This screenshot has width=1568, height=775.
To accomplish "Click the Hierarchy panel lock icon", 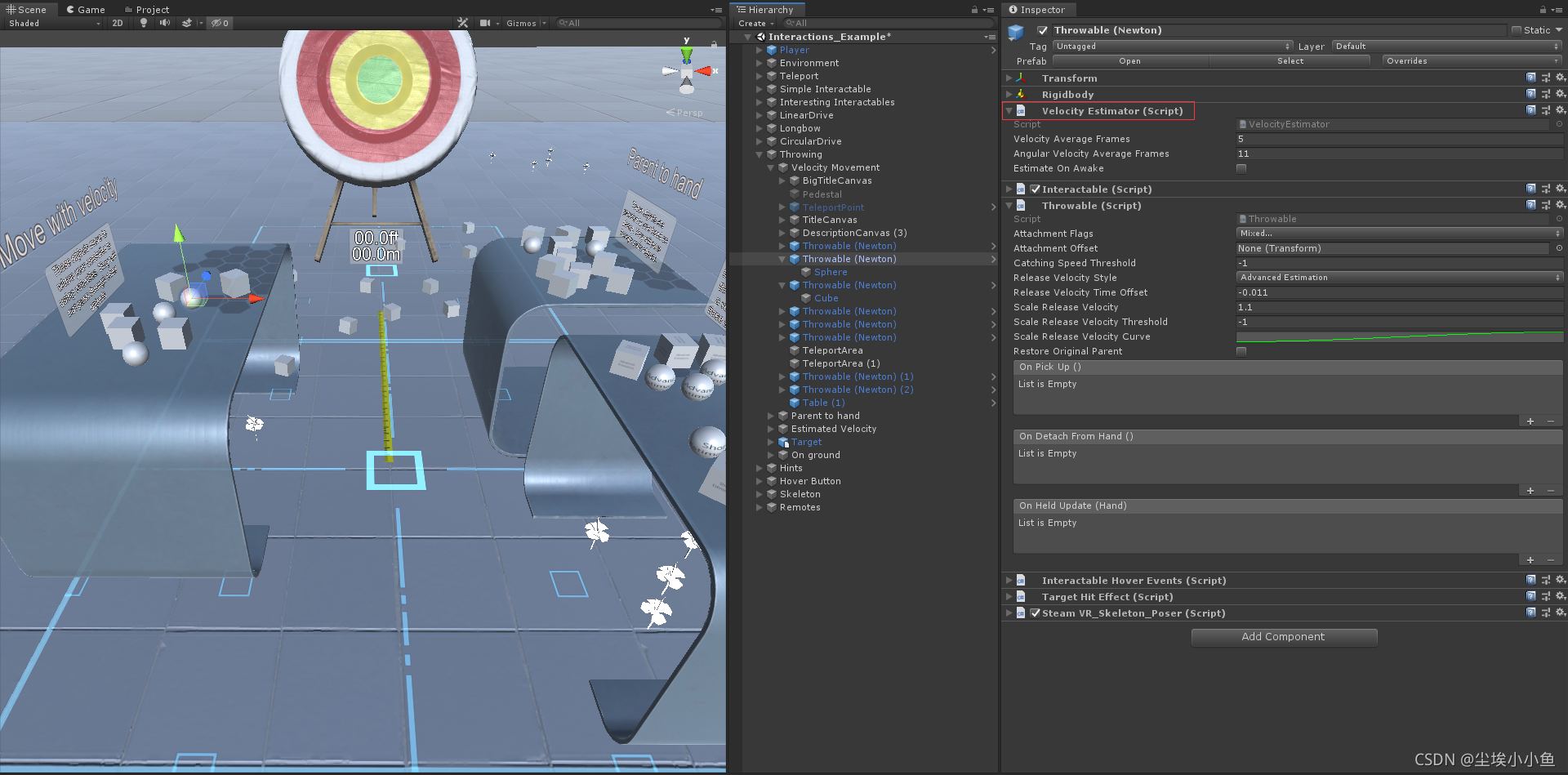I will click(x=974, y=10).
